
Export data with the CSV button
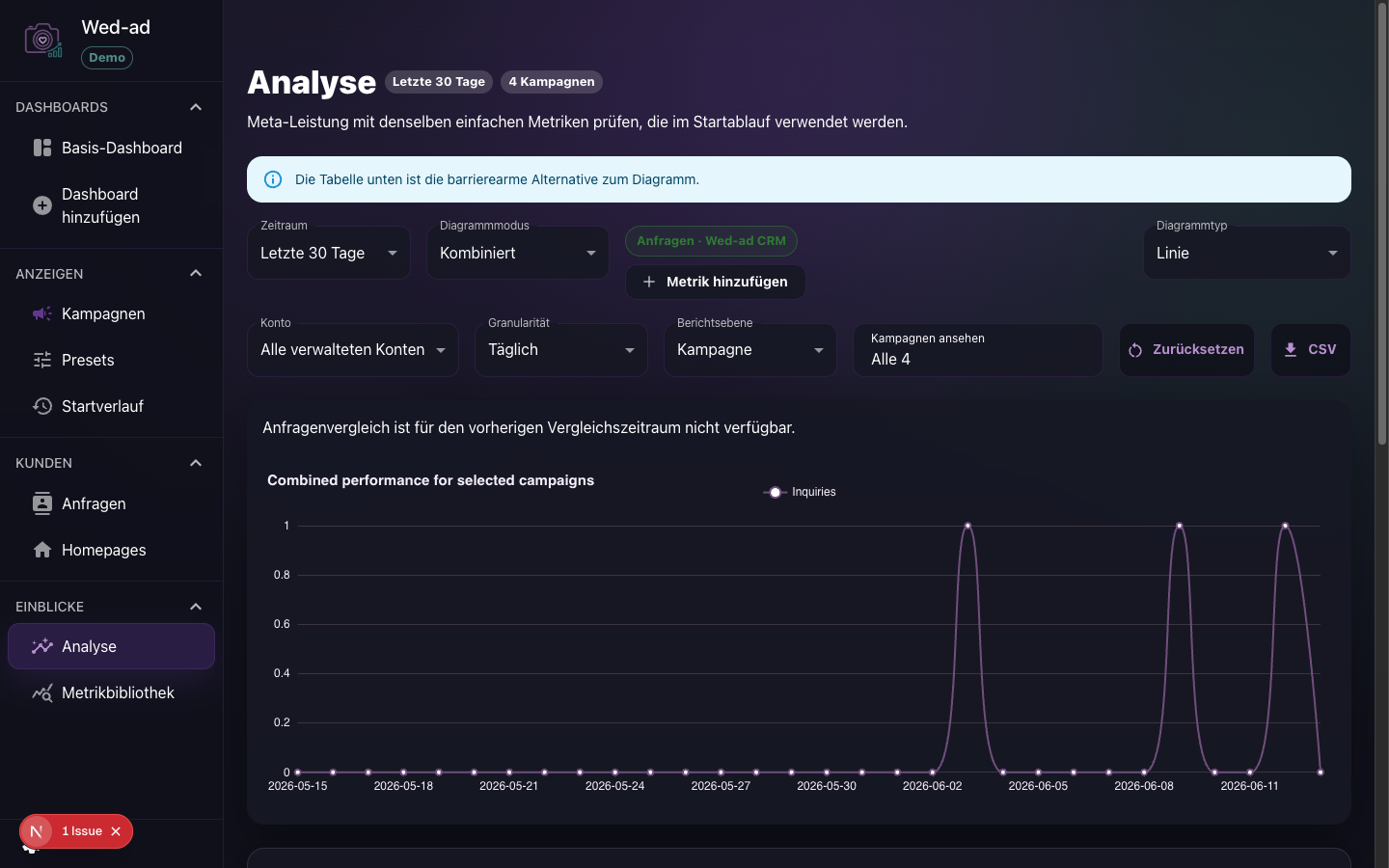coord(1311,350)
